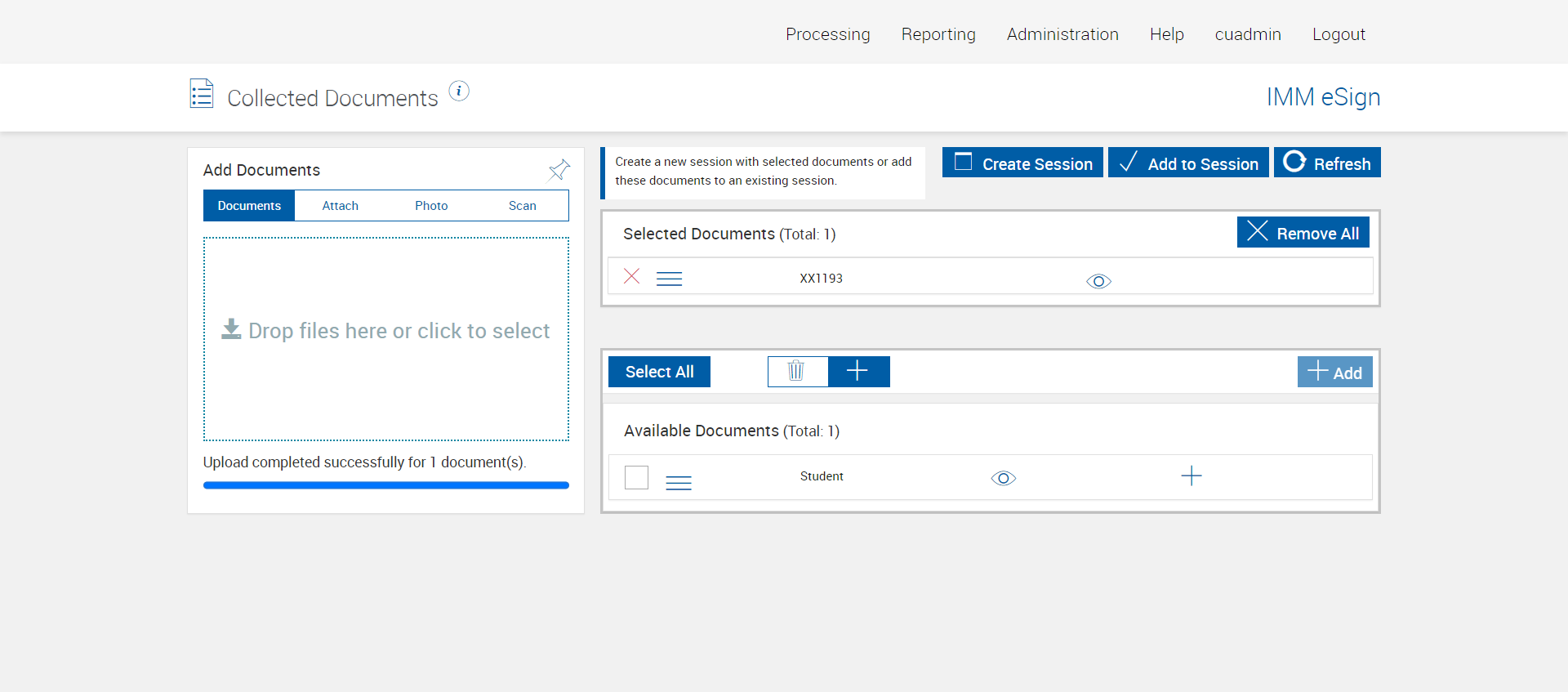
Task: Click the blue upload progress bar
Action: [x=385, y=485]
